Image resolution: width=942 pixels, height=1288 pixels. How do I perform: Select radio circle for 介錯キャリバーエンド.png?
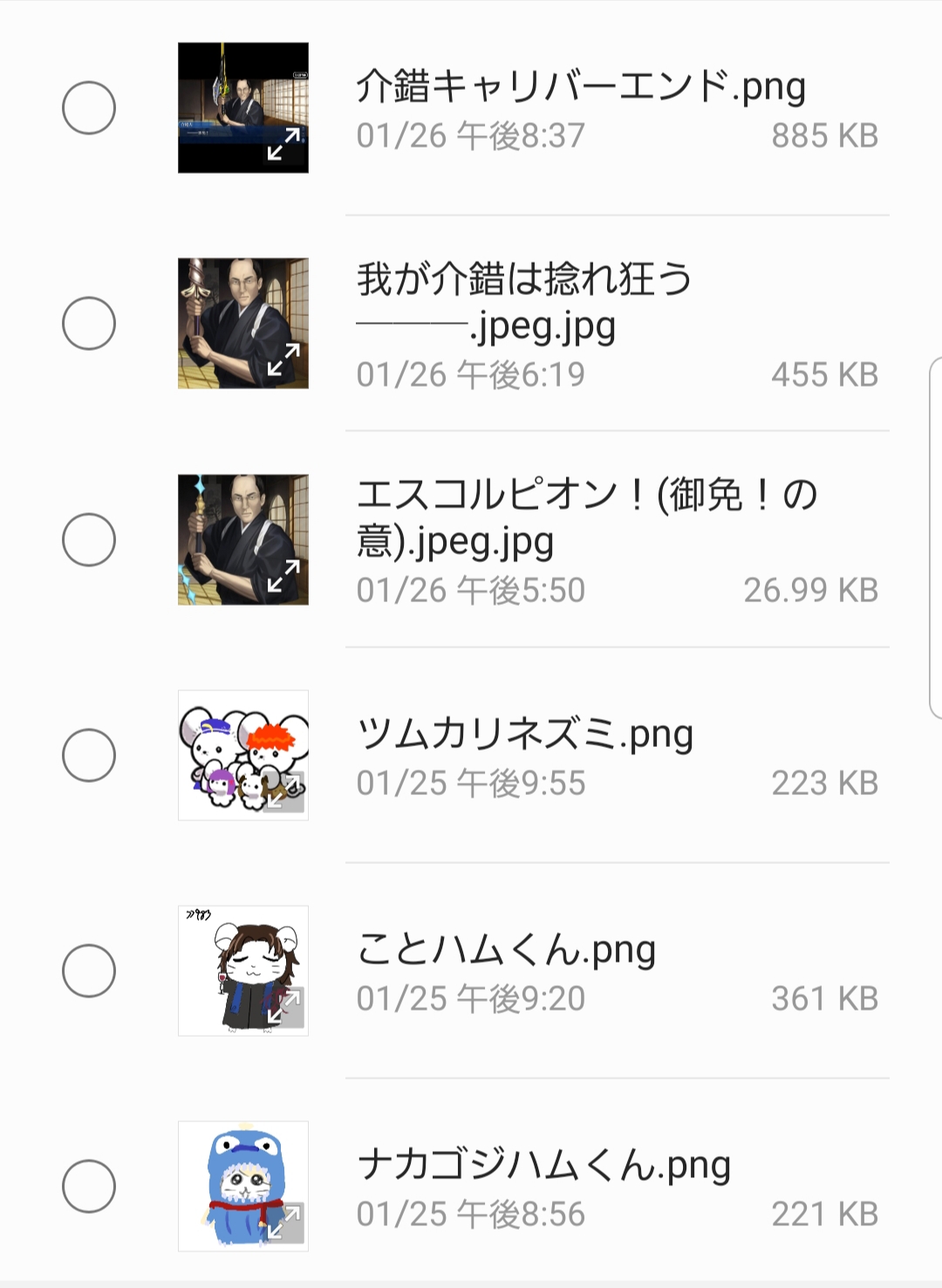pyautogui.click(x=89, y=108)
